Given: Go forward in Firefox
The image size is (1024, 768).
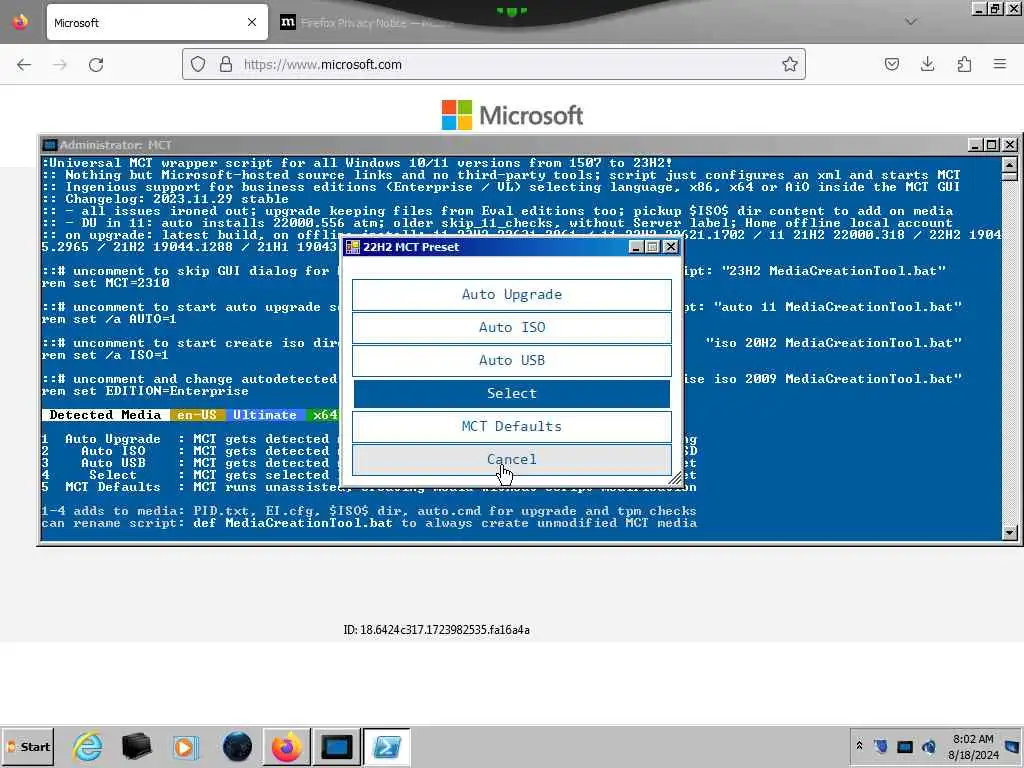Looking at the screenshot, I should pyautogui.click(x=60, y=65).
